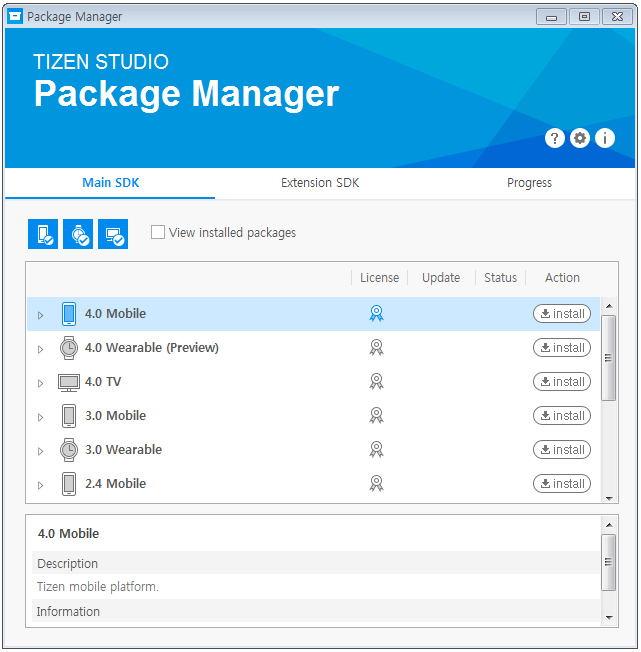This screenshot has height=652, width=641.
Task: Install the 3.0 Mobile package
Action: point(562,415)
